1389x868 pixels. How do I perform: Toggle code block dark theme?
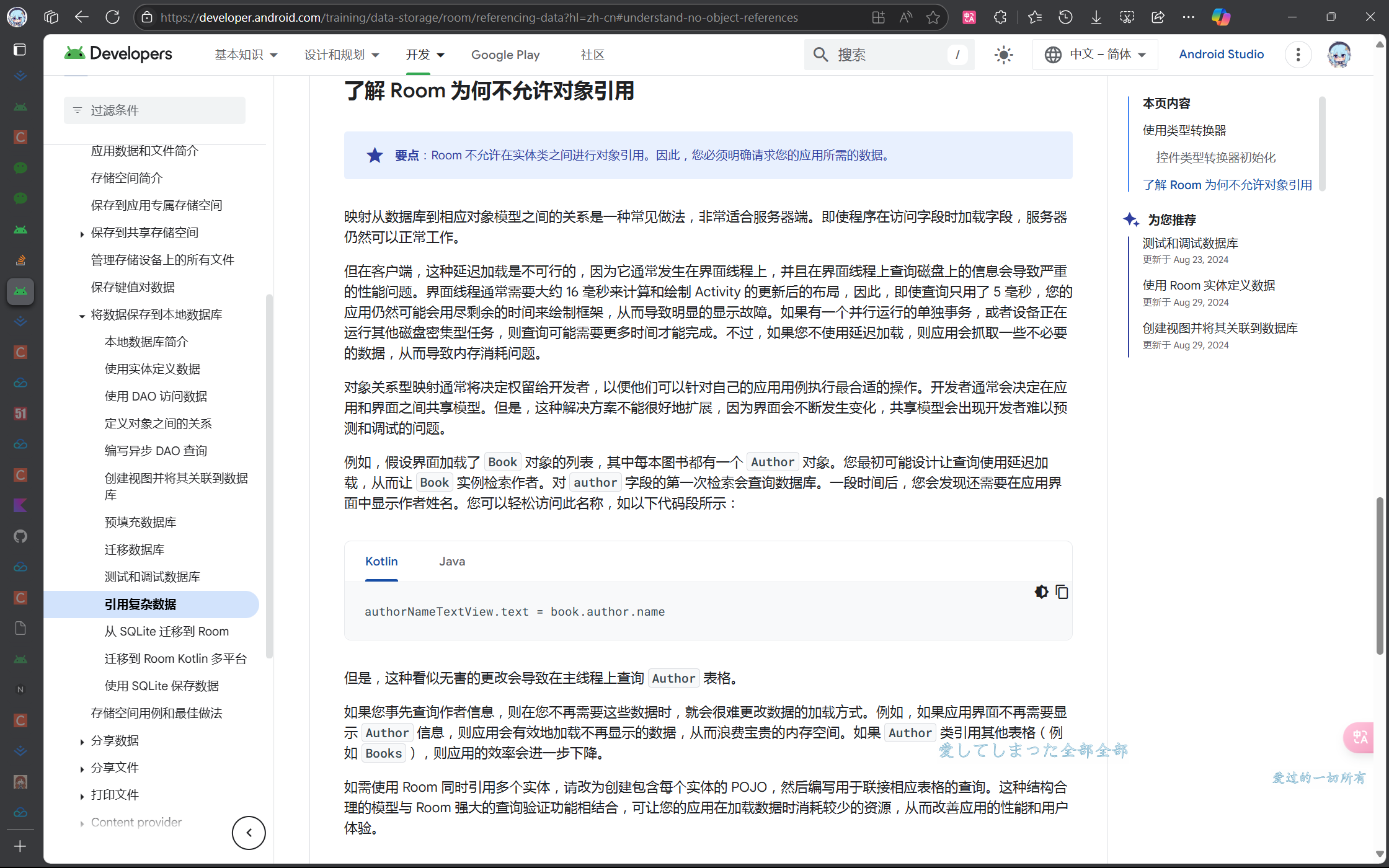[x=1041, y=592]
